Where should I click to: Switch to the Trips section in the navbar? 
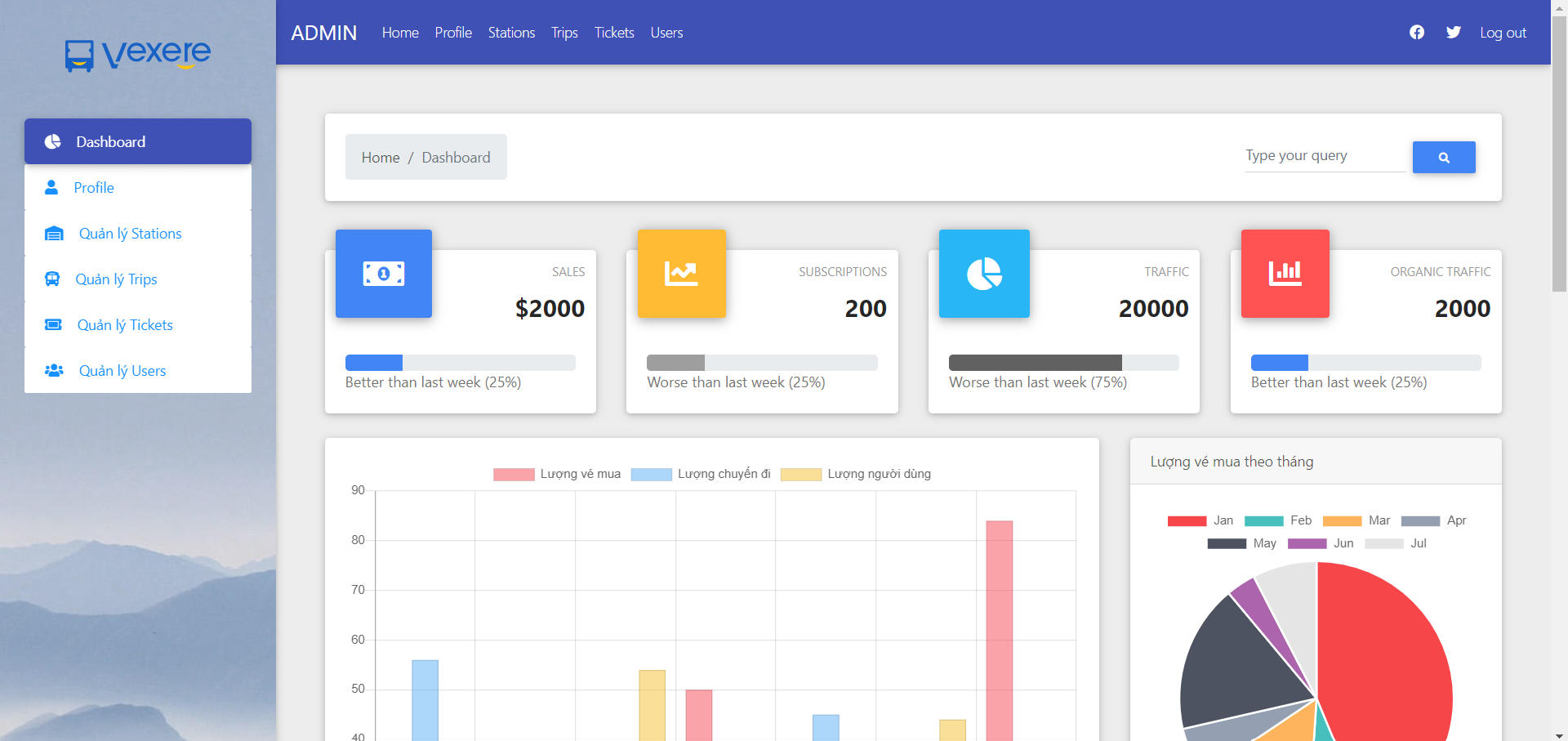click(x=564, y=33)
